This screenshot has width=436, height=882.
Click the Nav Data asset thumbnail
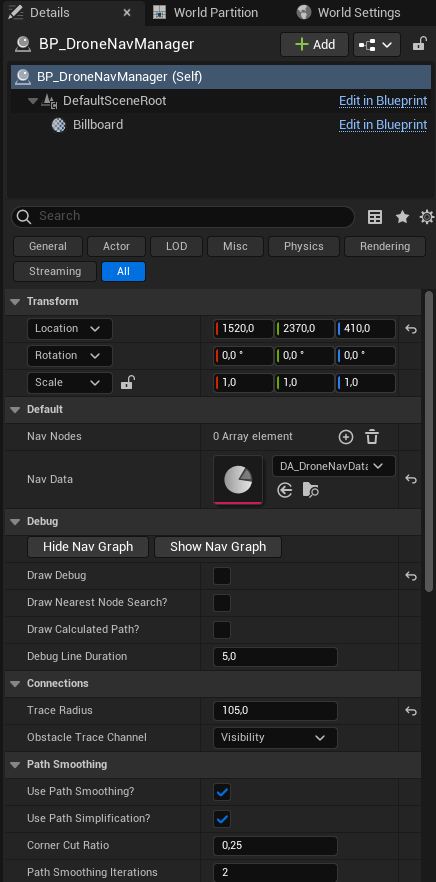(238, 480)
